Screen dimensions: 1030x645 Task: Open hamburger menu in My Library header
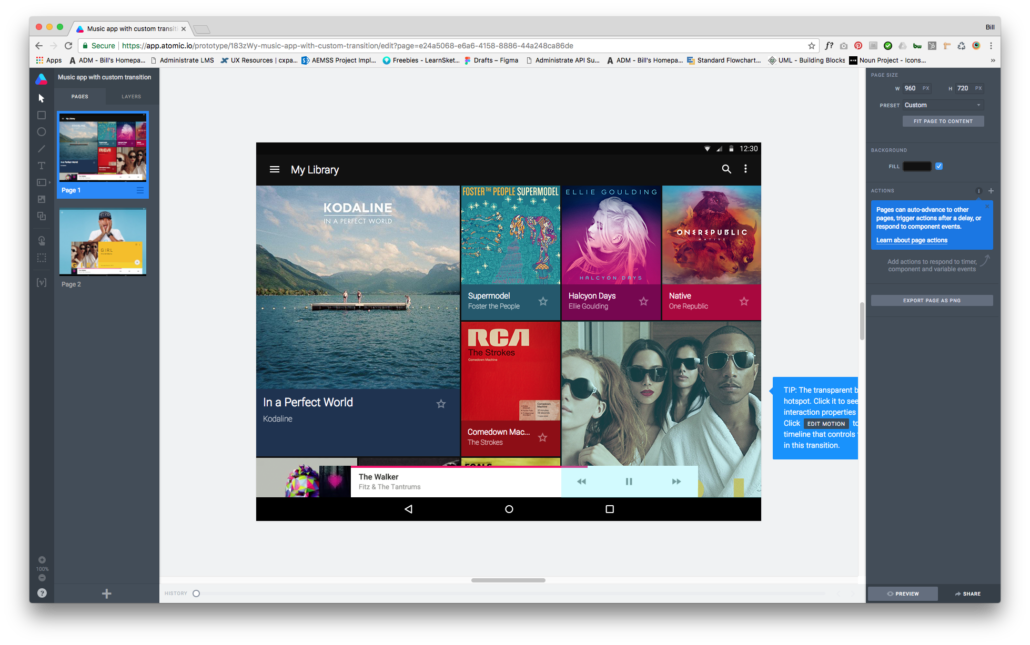point(275,169)
